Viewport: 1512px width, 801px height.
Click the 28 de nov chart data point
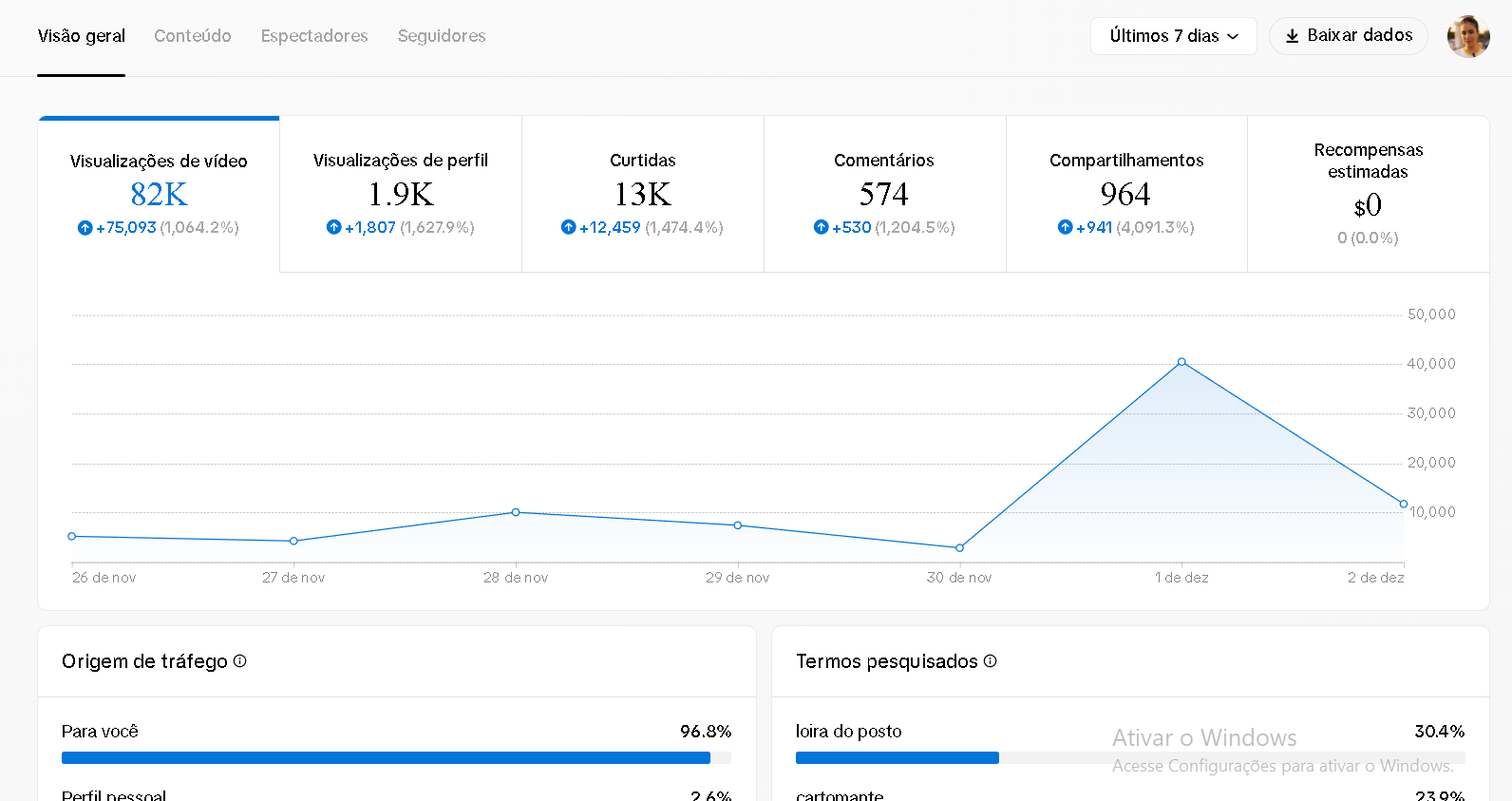coord(516,512)
